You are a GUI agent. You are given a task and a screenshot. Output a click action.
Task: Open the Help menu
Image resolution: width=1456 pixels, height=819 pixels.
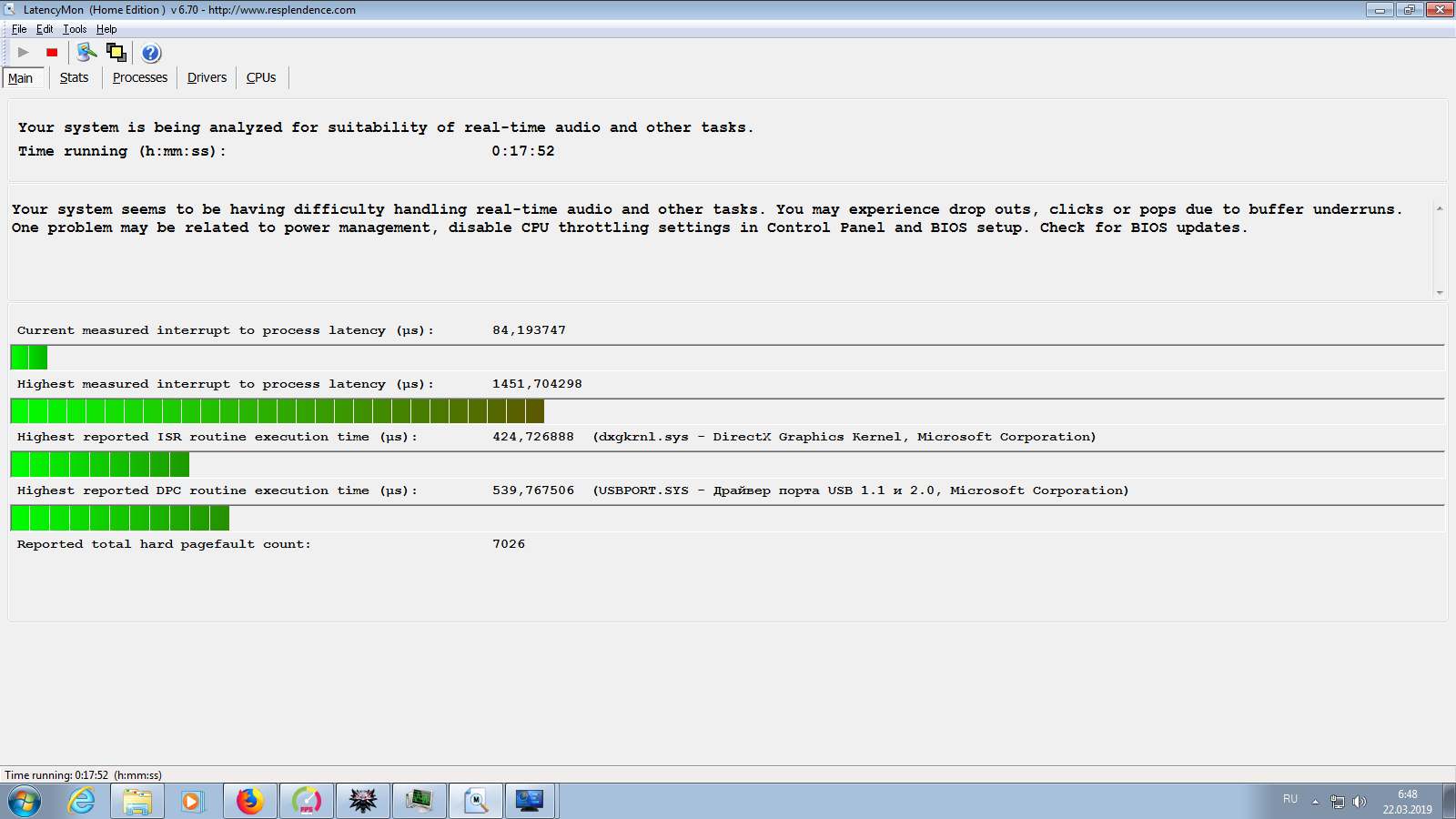(x=106, y=29)
